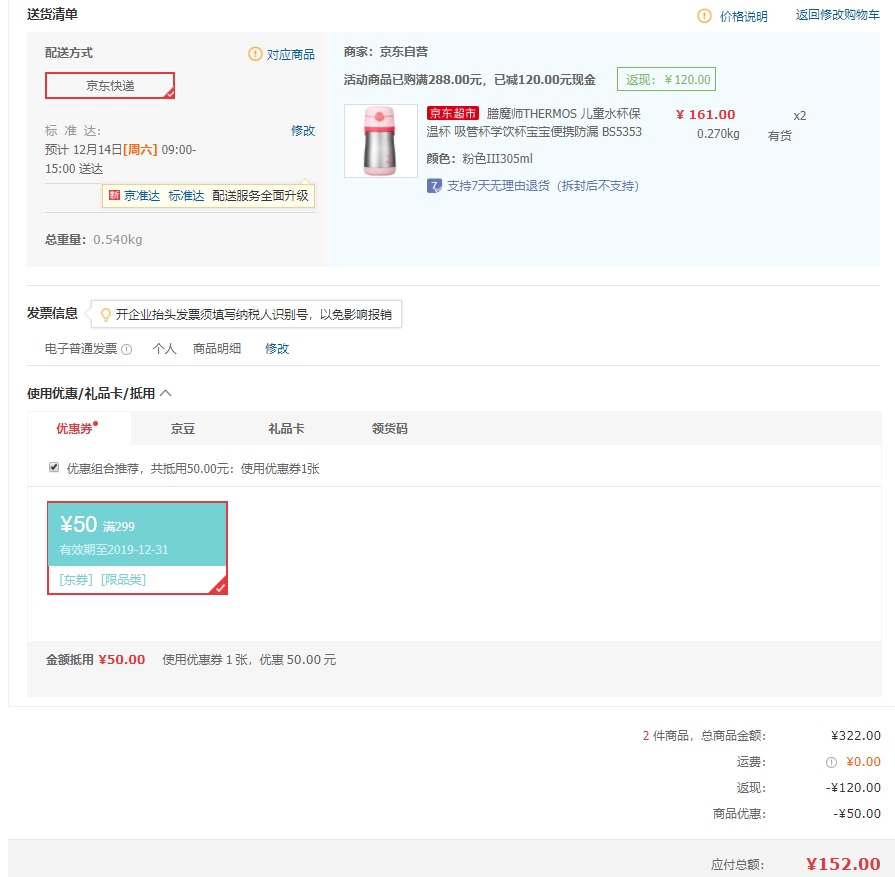Click the 总商品金额 ¥322.00 value
This screenshot has width=895, height=877.
[856, 736]
